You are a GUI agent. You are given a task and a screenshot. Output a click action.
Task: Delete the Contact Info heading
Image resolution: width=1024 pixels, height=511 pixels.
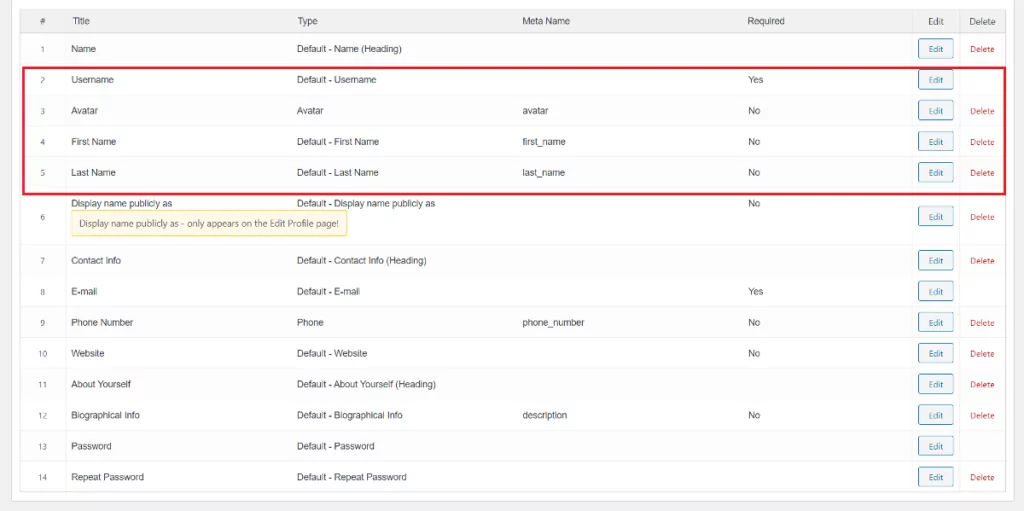982,261
